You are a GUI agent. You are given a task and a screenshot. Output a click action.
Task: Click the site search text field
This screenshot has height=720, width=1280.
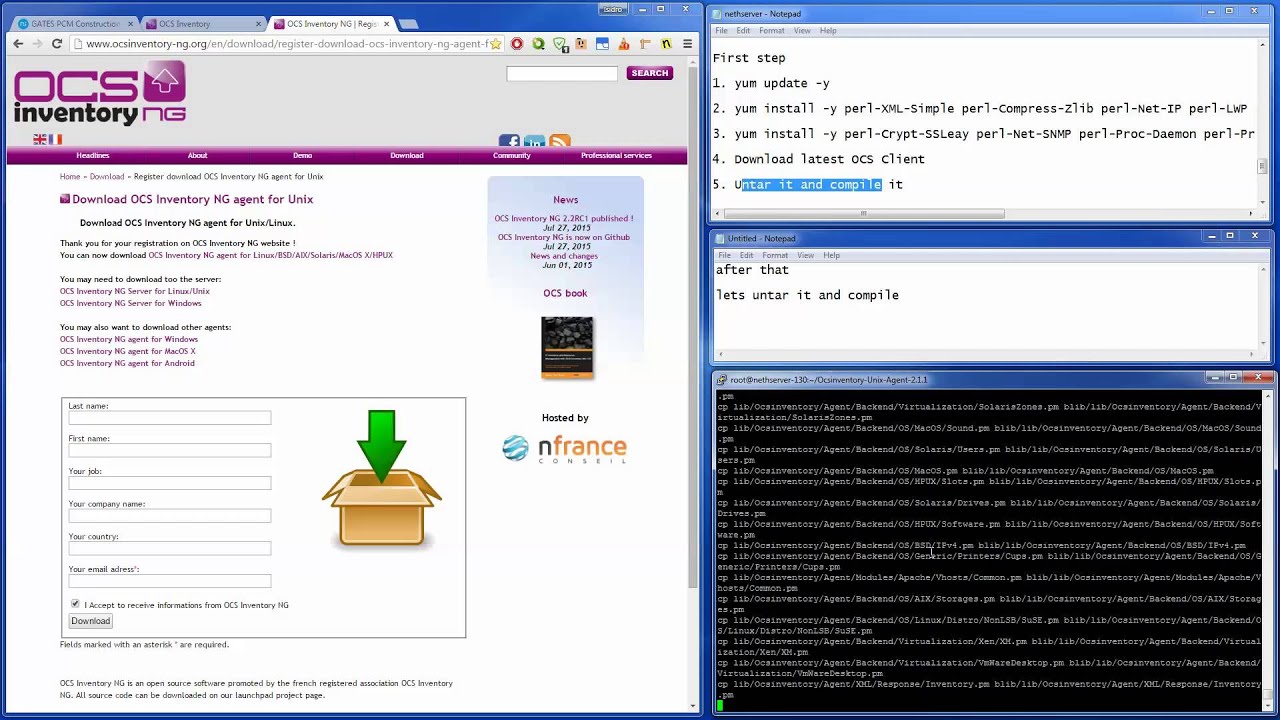[x=562, y=73]
